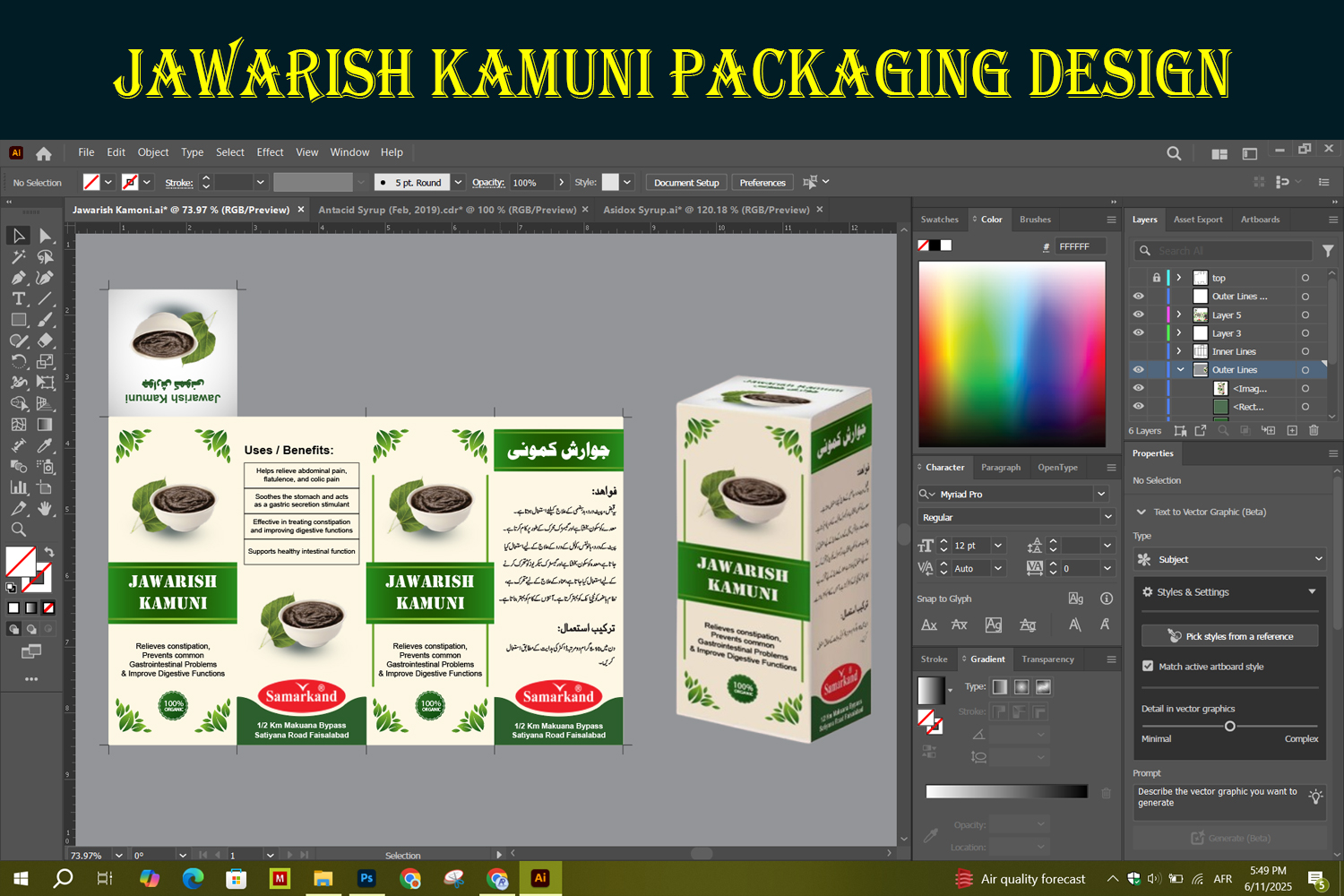Toggle visibility of Outer Lines ... layer
The width and height of the screenshot is (1344, 896).
pyautogui.click(x=1138, y=297)
